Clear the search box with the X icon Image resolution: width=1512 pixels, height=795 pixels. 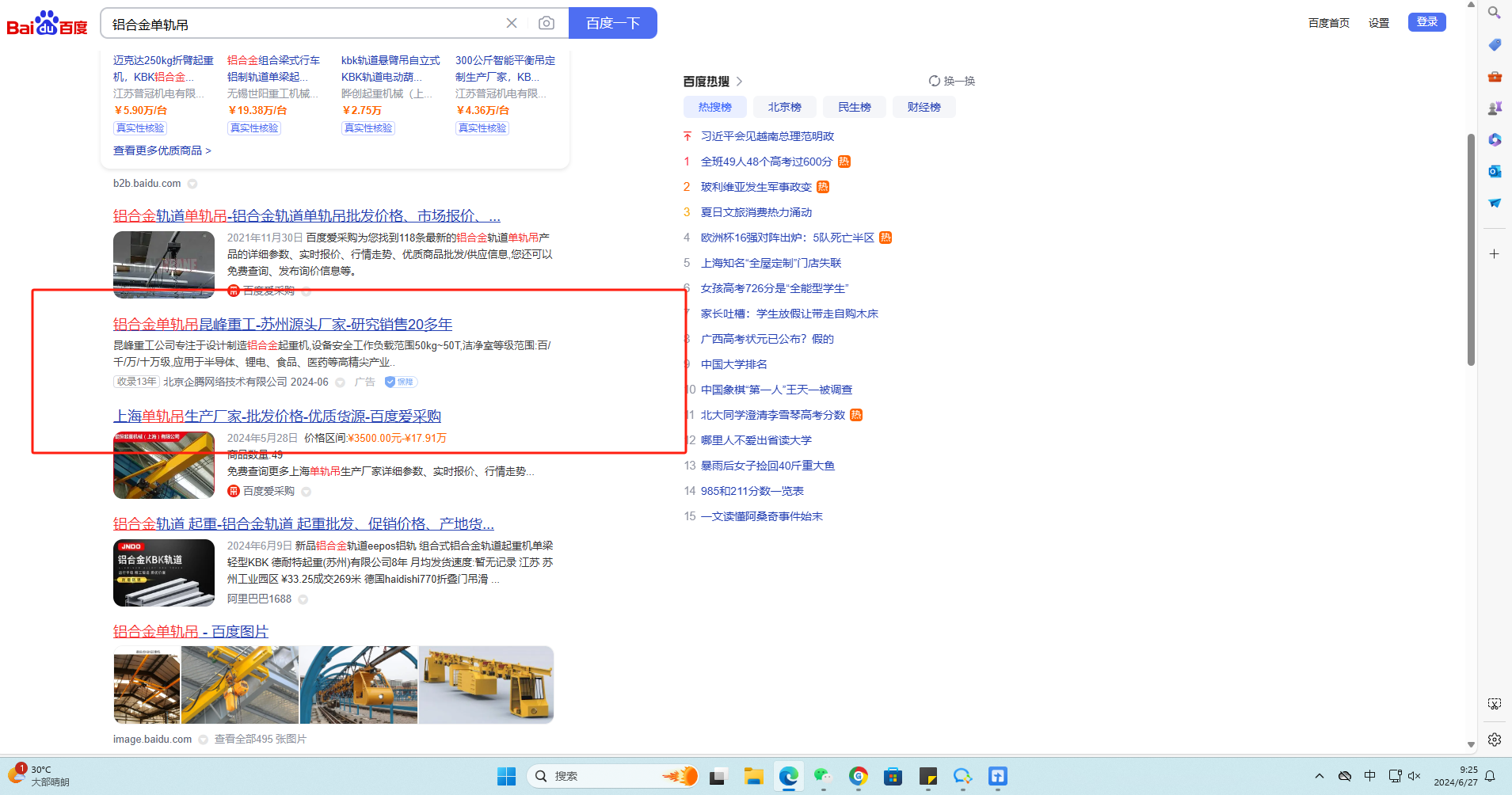(x=512, y=23)
